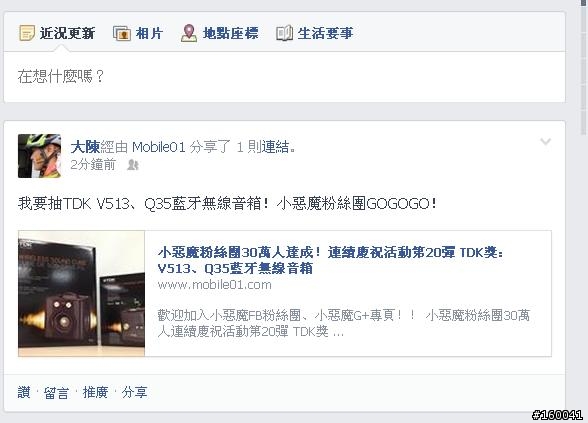
Task: Click the status update note icon
Action: (27, 33)
